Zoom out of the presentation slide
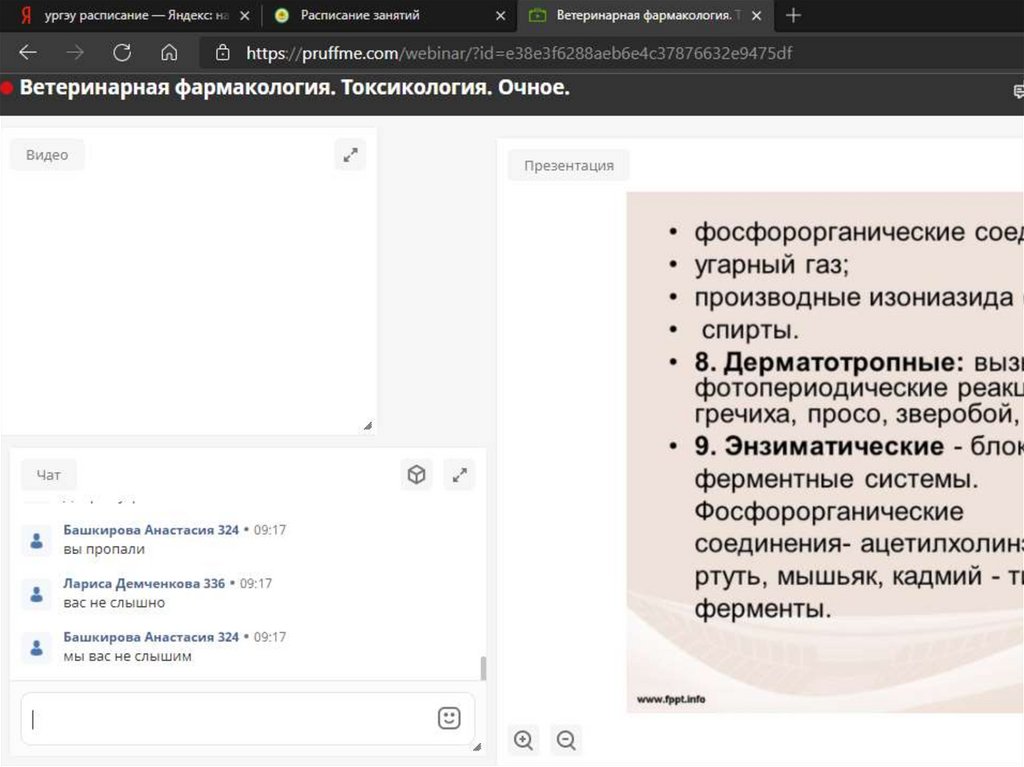Viewport: 1024px width, 767px height. pyautogui.click(x=566, y=740)
